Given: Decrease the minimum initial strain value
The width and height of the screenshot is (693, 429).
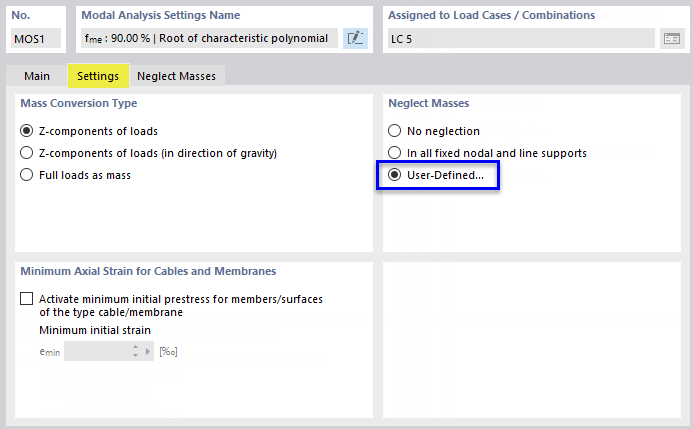Looking at the screenshot, I should click(x=135, y=355).
